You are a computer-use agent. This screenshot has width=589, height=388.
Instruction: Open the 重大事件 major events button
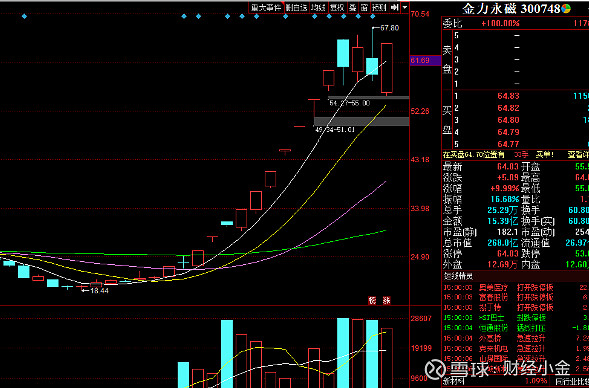[266, 8]
